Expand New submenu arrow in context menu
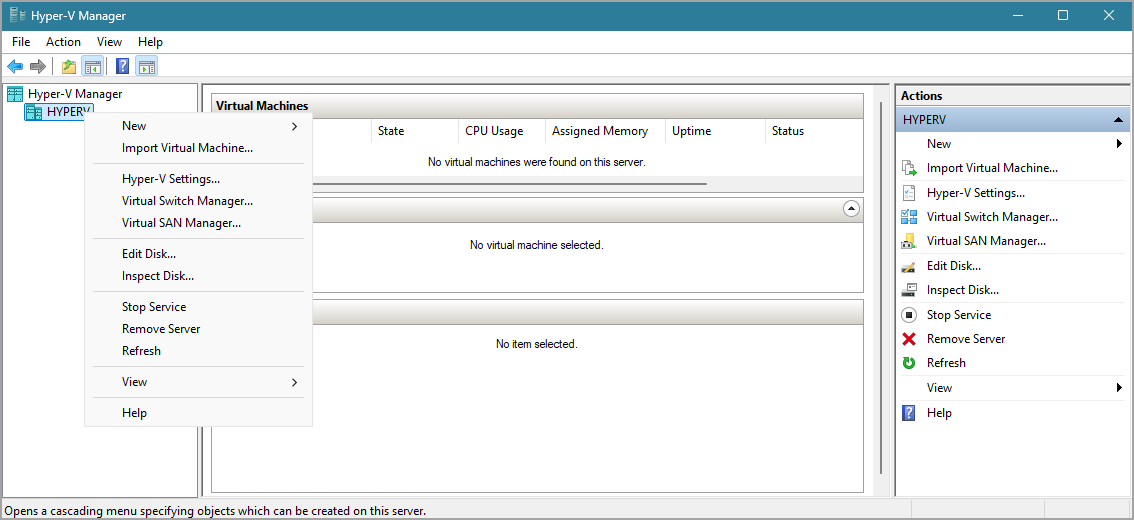 [294, 127]
